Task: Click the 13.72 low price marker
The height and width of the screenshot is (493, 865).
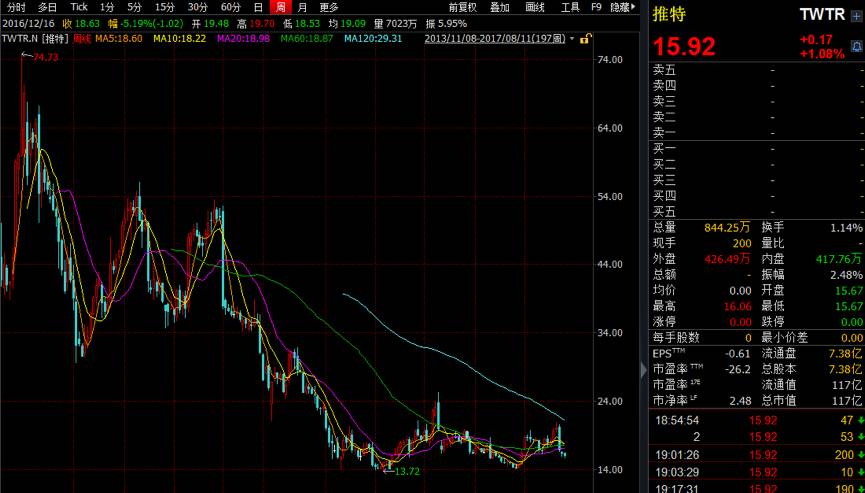Action: [x=408, y=471]
